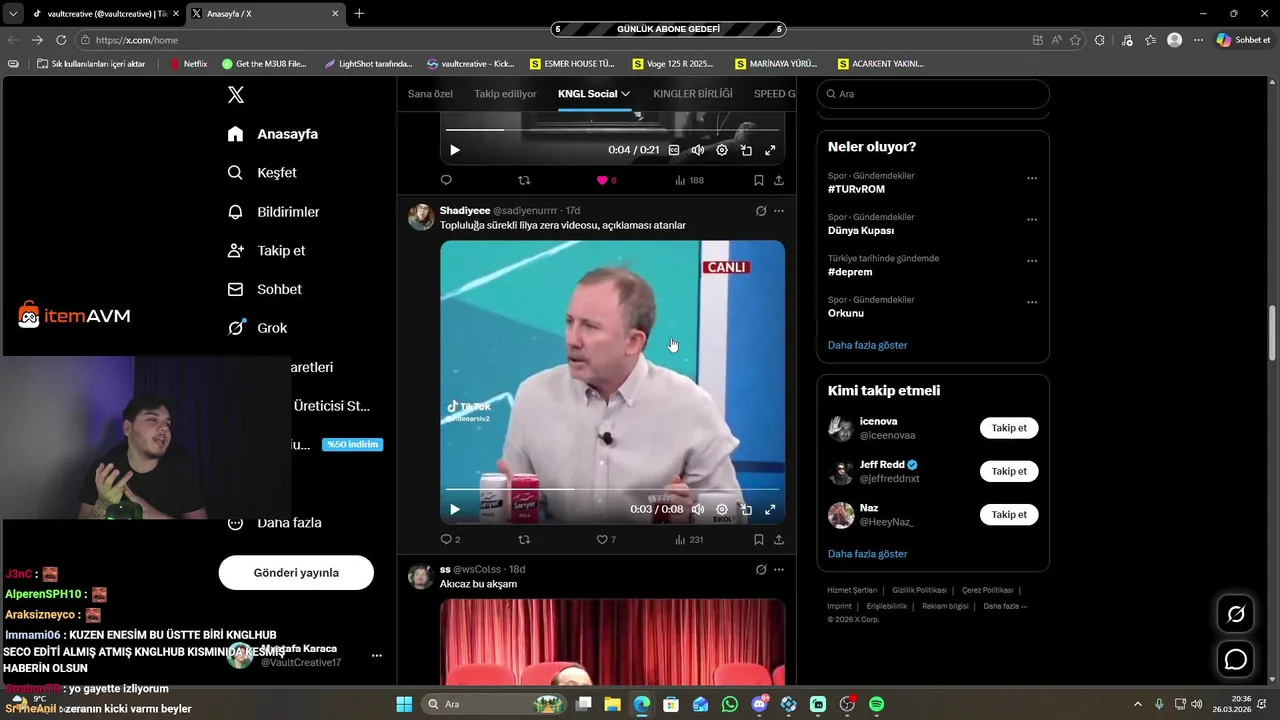This screenshot has width=1280, height=720.
Task: Open Grok from the sidebar
Action: coord(257,328)
